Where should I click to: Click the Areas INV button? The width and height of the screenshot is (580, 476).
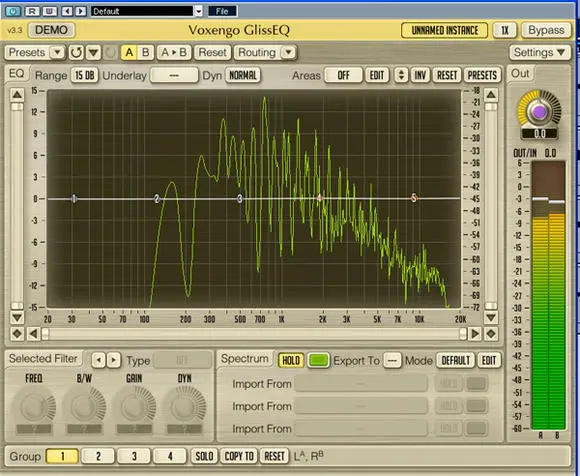tap(420, 75)
